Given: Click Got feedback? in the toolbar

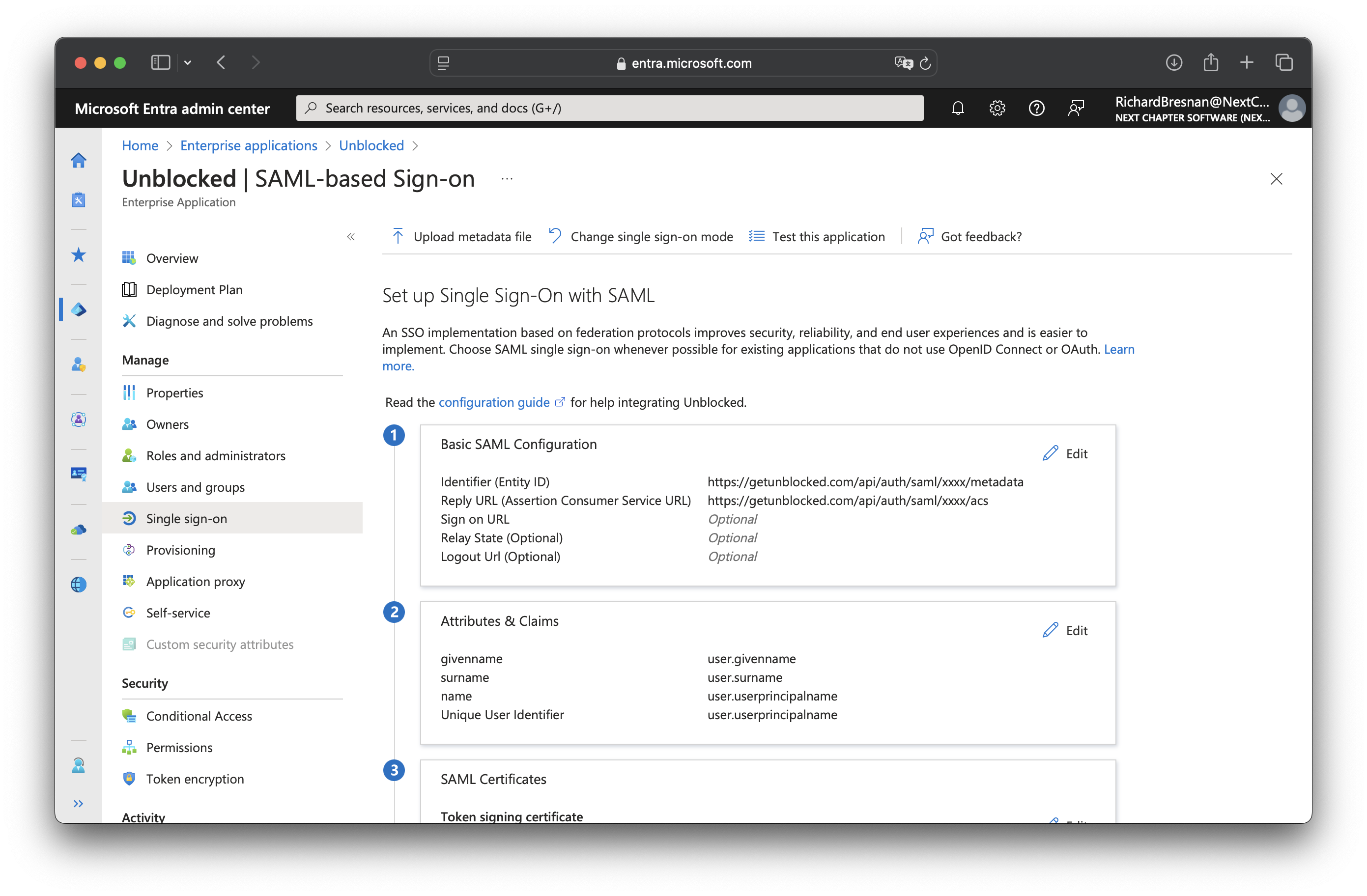Looking at the screenshot, I should coord(970,237).
